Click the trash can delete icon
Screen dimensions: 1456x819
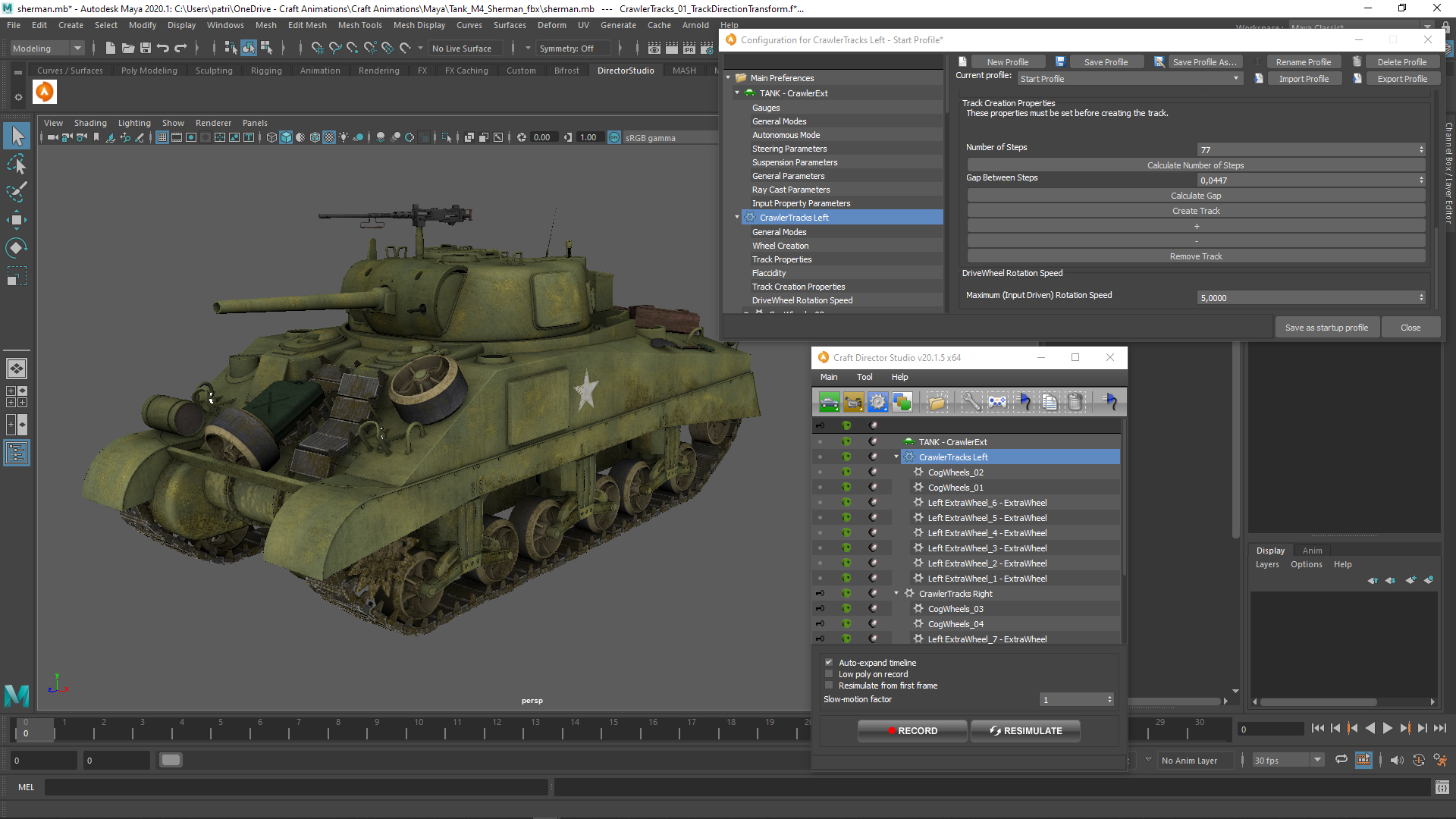pos(1075,402)
